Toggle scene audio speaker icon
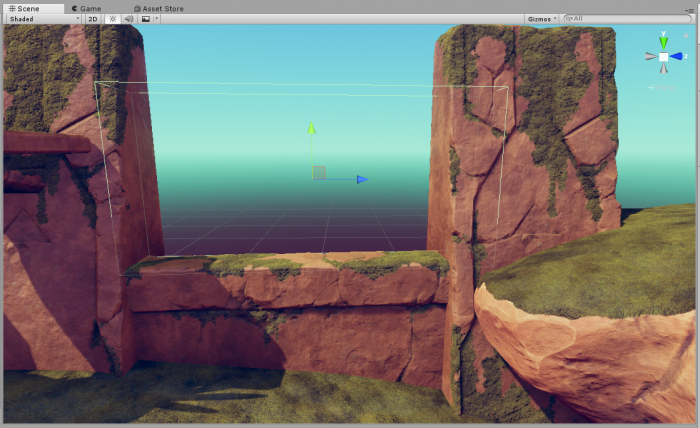 (128, 19)
